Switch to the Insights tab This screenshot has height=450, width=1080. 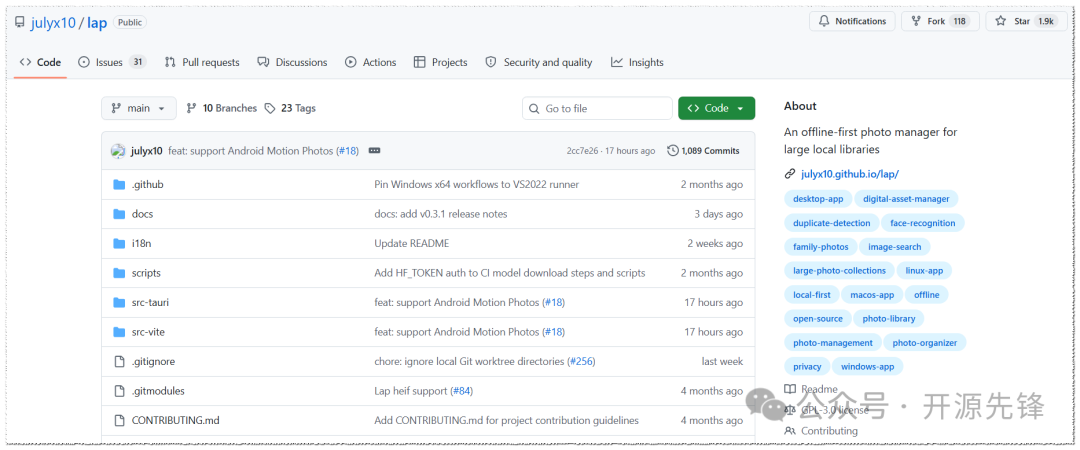(637, 62)
